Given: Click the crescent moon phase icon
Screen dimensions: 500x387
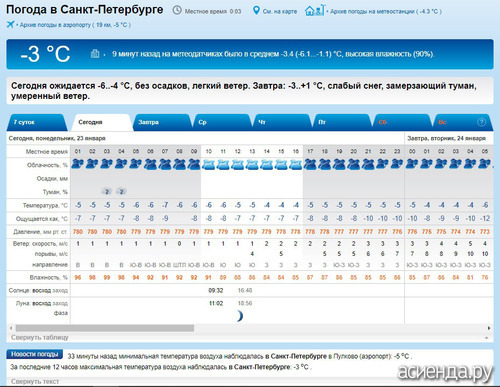Looking at the screenshot, I should coord(240,316).
